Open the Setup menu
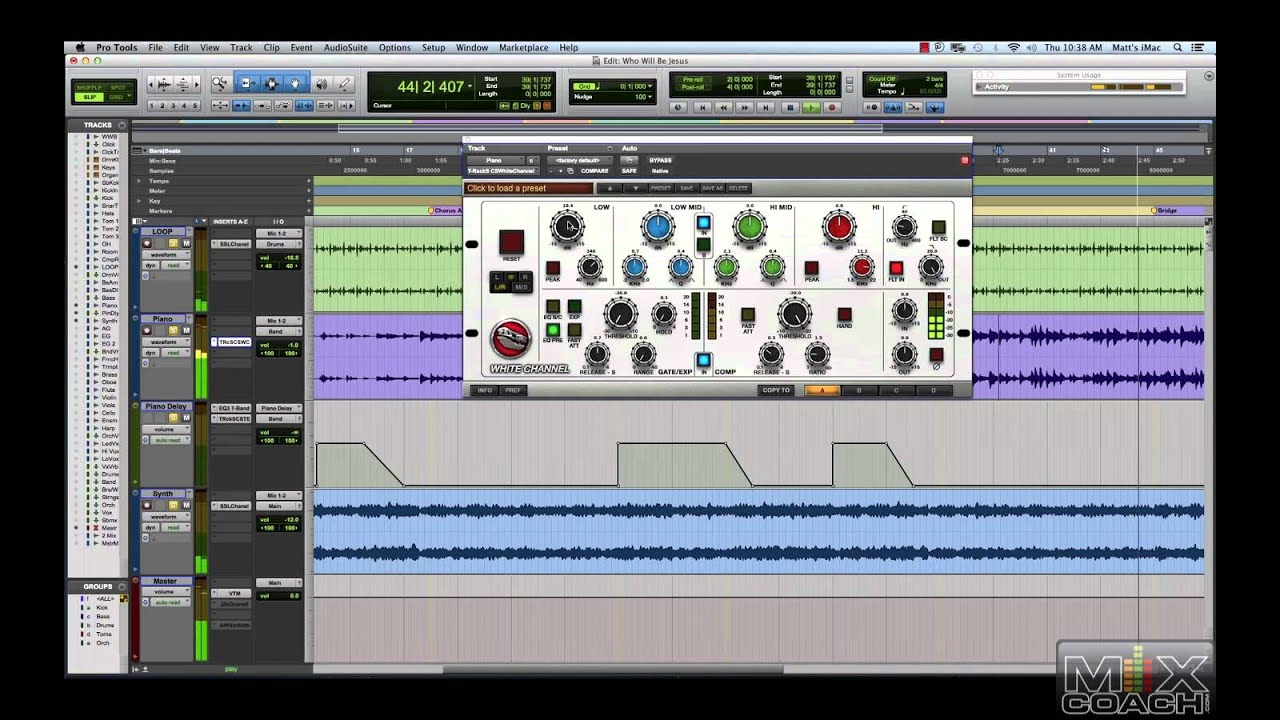This screenshot has width=1280, height=720. pyautogui.click(x=433, y=47)
